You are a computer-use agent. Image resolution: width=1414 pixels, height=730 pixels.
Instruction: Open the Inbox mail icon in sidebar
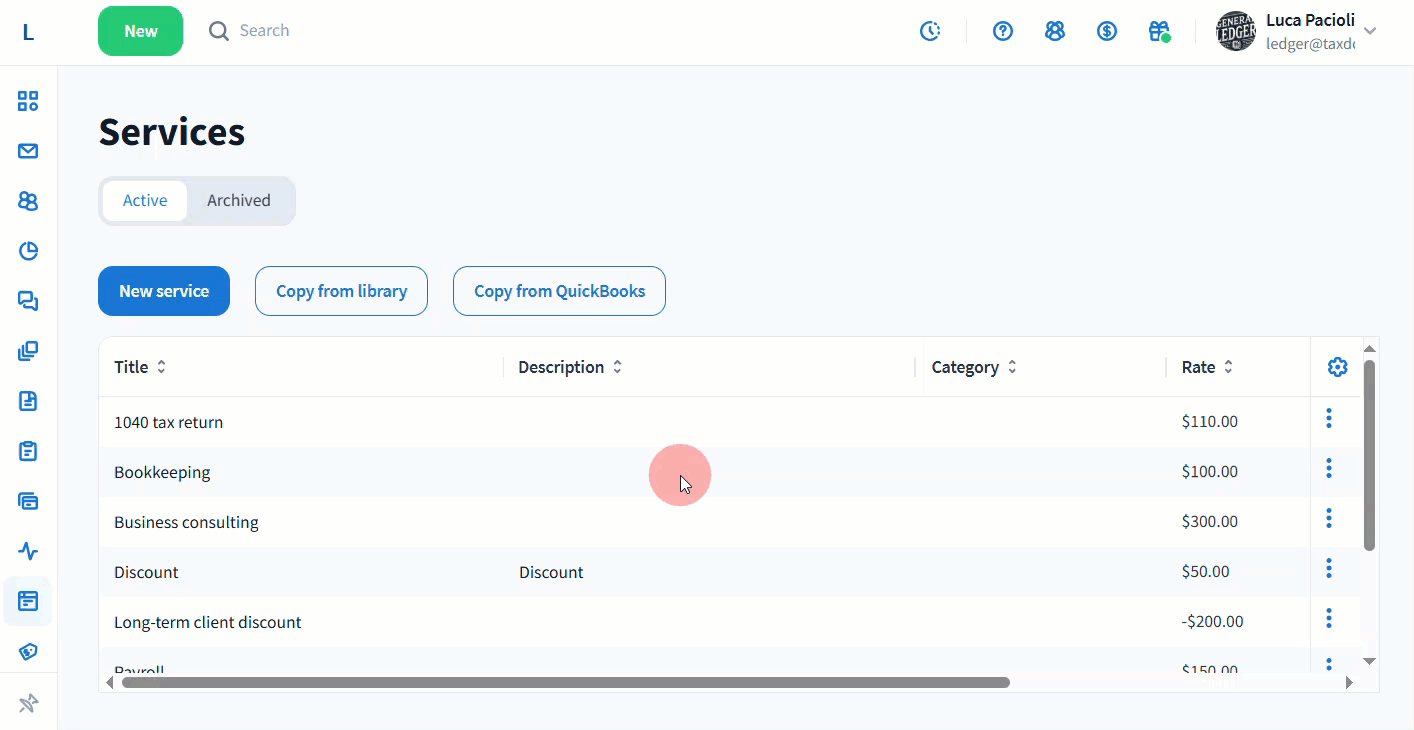click(28, 151)
